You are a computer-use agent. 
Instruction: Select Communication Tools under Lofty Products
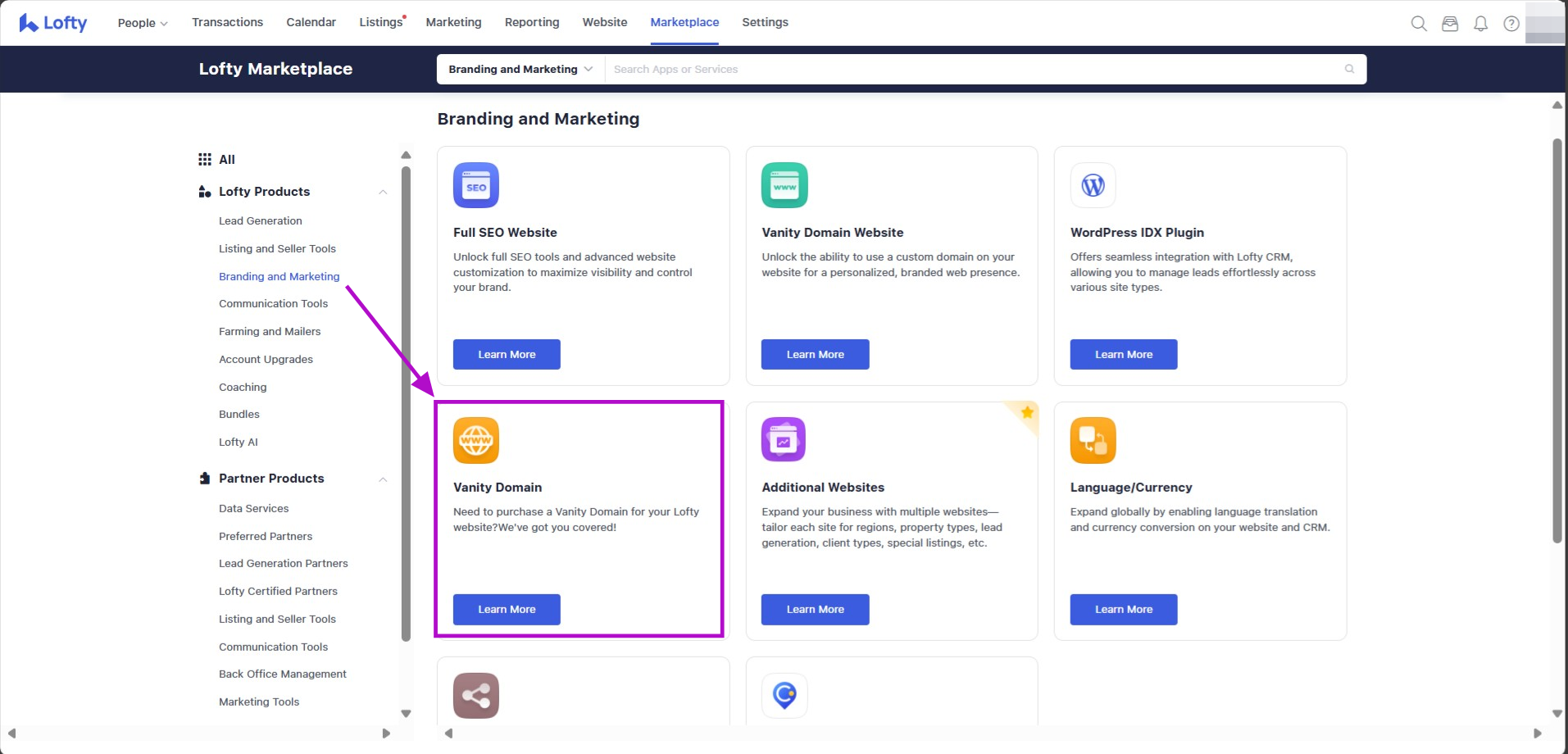[273, 304]
